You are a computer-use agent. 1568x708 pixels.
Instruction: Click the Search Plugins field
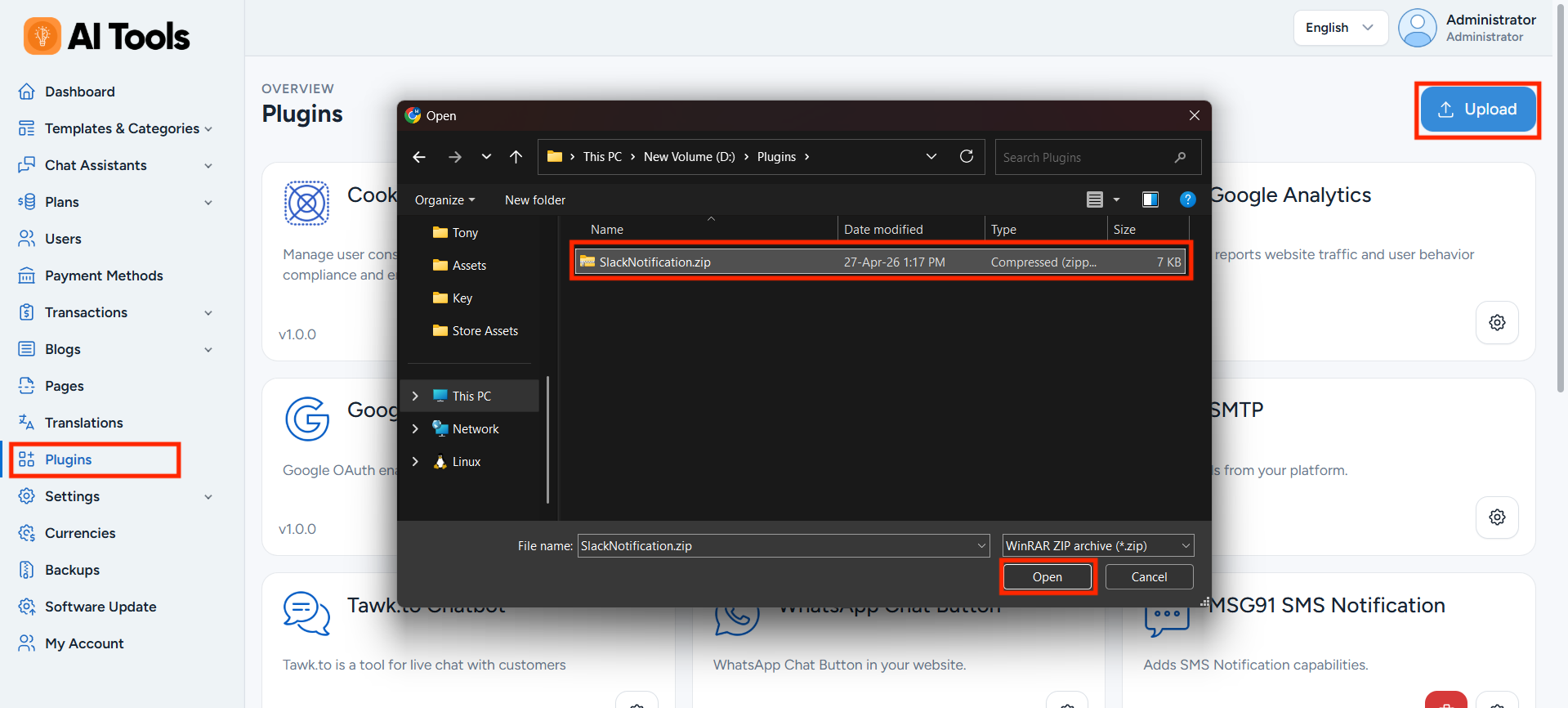(x=1097, y=157)
